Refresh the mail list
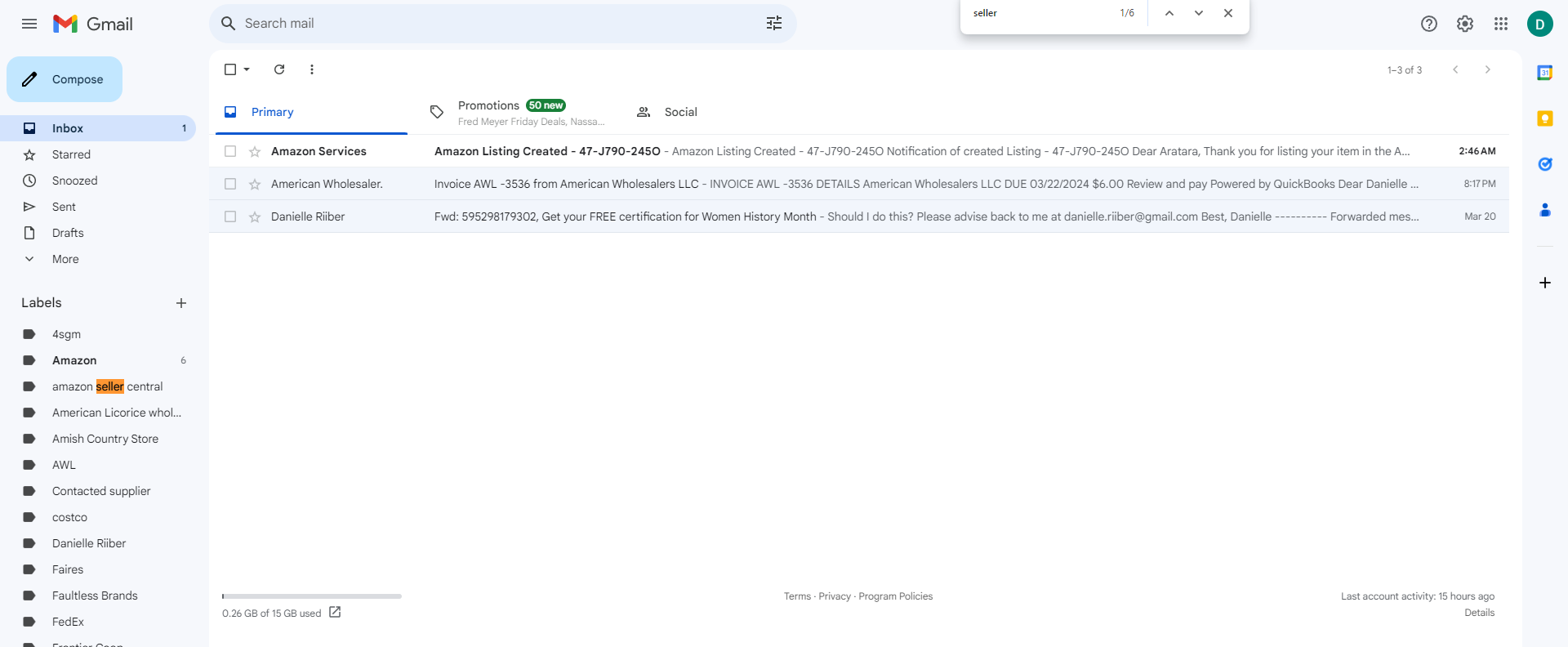 [x=279, y=69]
